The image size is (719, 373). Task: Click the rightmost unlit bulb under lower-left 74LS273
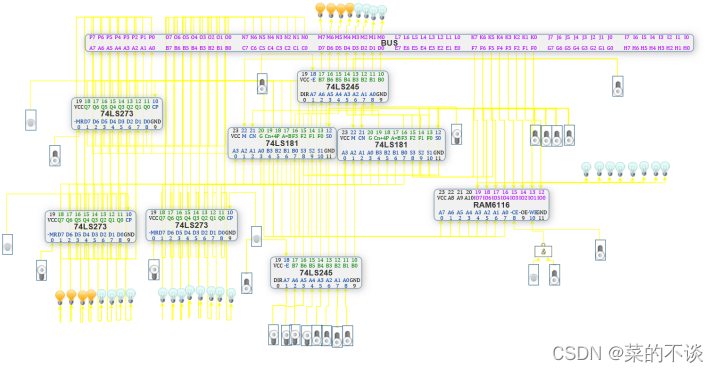click(131, 295)
